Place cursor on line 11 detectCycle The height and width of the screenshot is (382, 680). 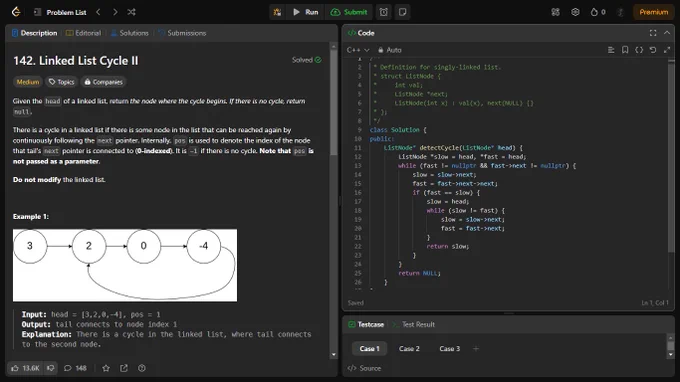453,148
